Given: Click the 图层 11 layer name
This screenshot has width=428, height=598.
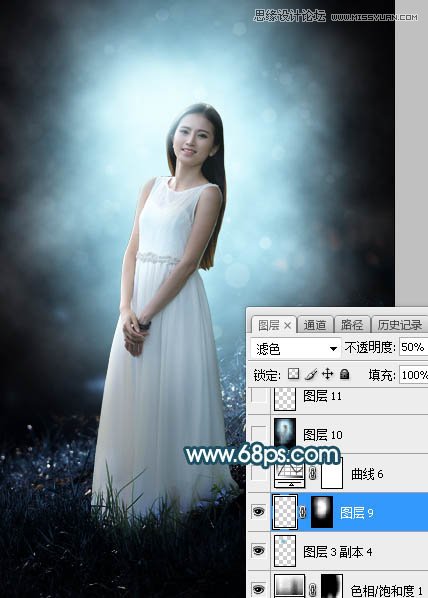Looking at the screenshot, I should pyautogui.click(x=323, y=396).
